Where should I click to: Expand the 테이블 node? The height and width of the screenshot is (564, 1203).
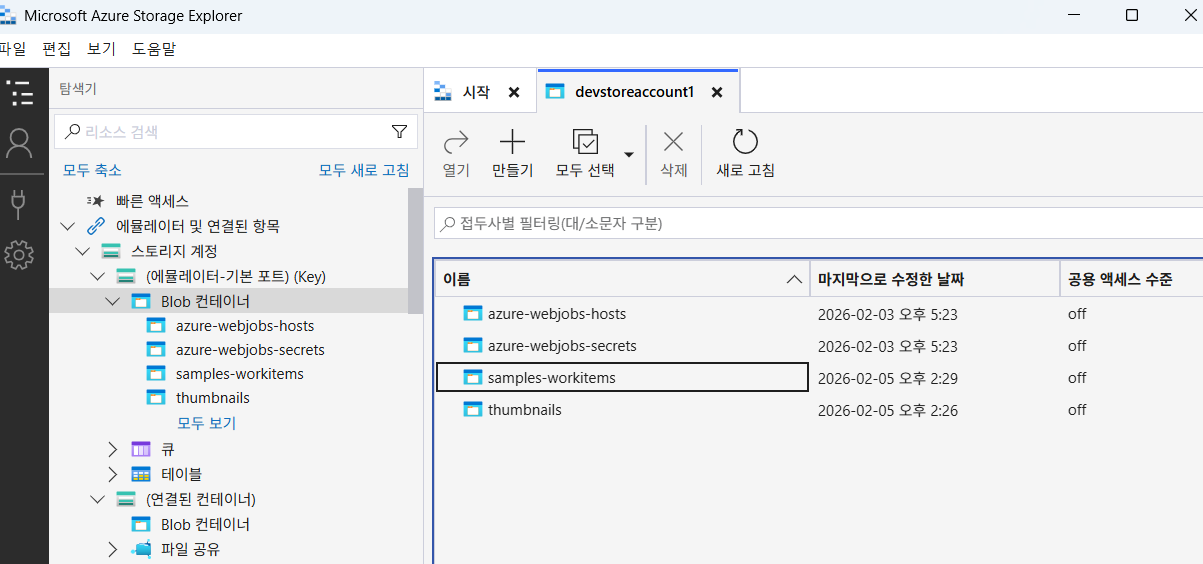click(x=112, y=474)
